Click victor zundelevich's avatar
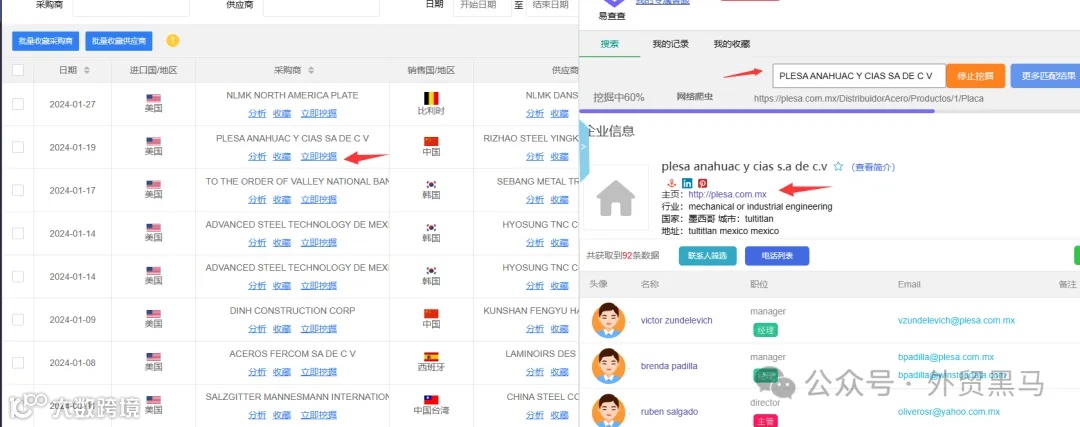Image resolution: width=1080 pixels, height=427 pixels. point(608,320)
